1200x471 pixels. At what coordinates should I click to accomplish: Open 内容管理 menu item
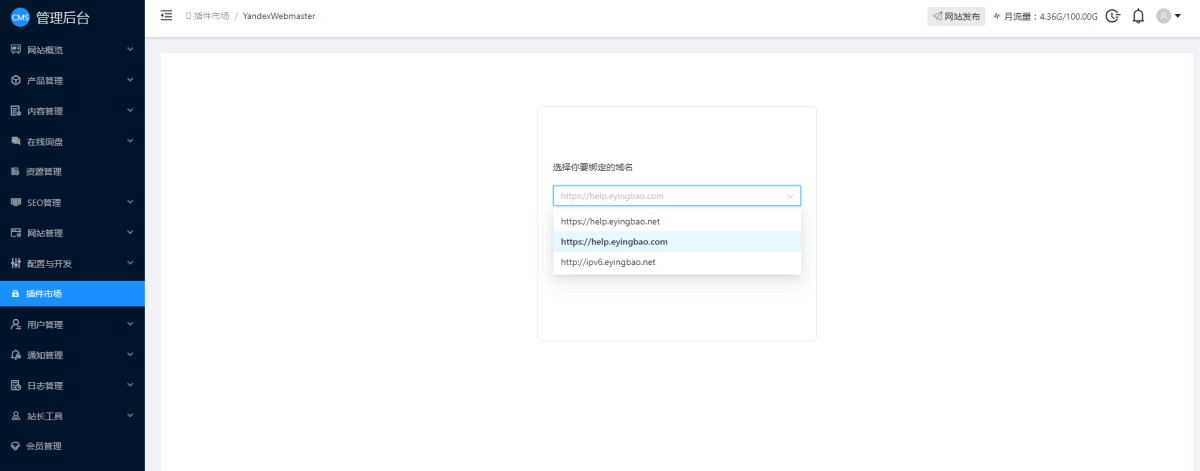72,110
